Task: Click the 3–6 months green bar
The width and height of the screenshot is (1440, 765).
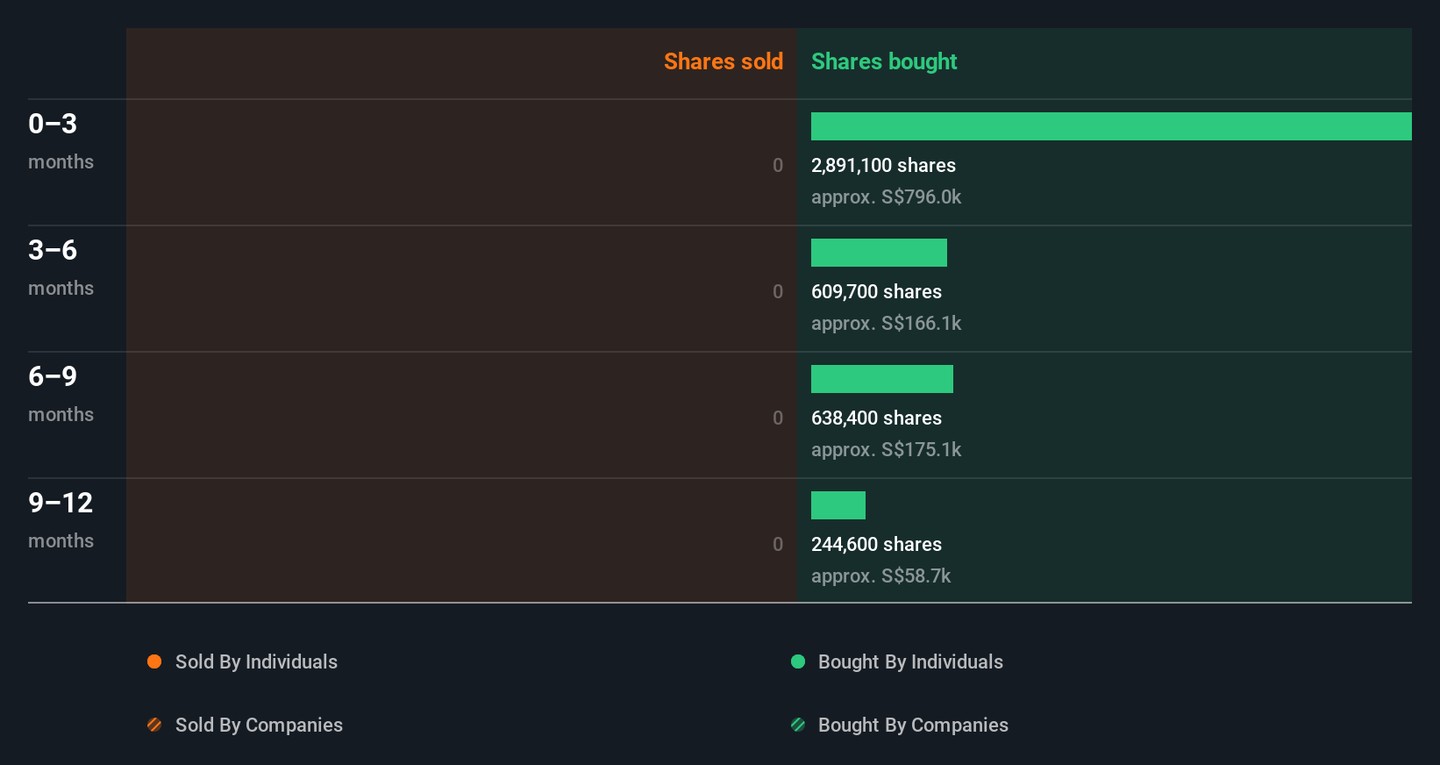Action: click(878, 253)
